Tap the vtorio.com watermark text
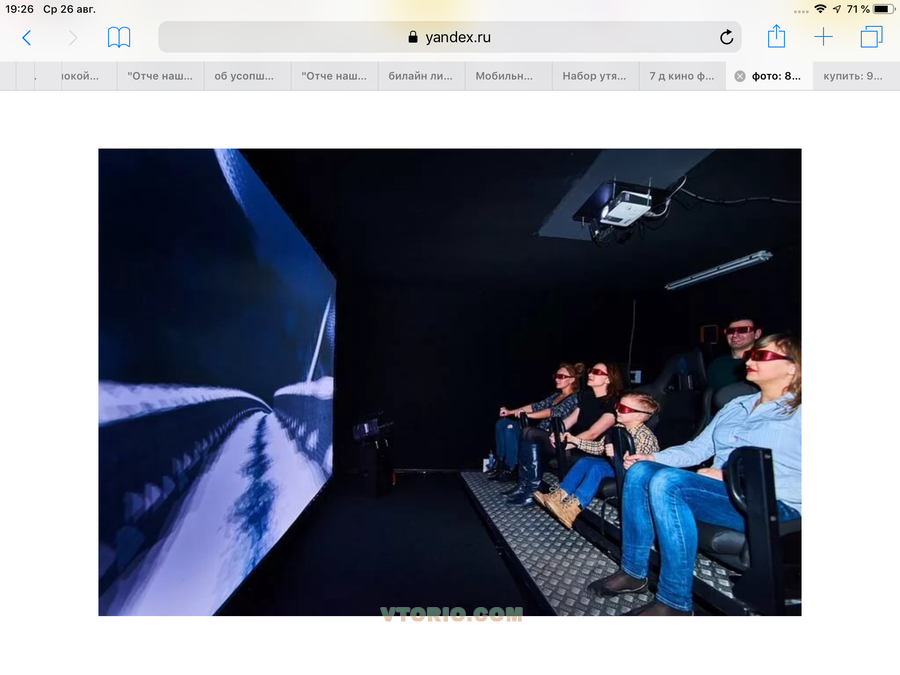This screenshot has height=675, width=900. click(451, 614)
